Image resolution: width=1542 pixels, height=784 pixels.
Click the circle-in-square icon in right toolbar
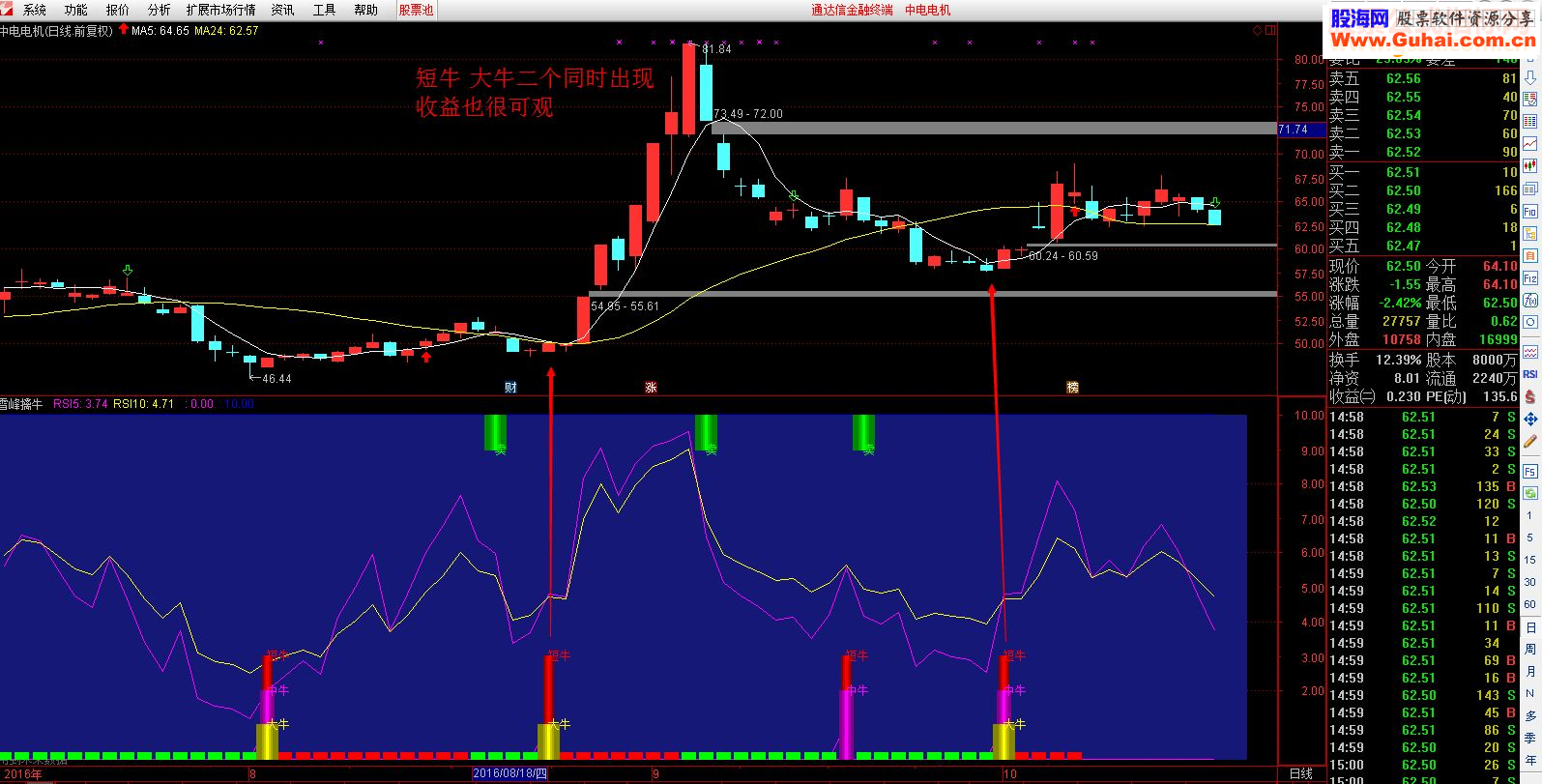[1530, 322]
